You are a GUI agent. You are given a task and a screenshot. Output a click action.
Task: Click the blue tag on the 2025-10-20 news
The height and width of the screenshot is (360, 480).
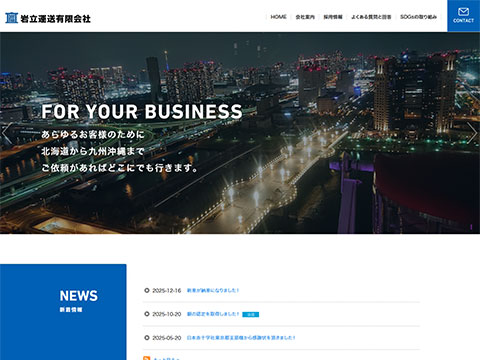click(x=251, y=314)
